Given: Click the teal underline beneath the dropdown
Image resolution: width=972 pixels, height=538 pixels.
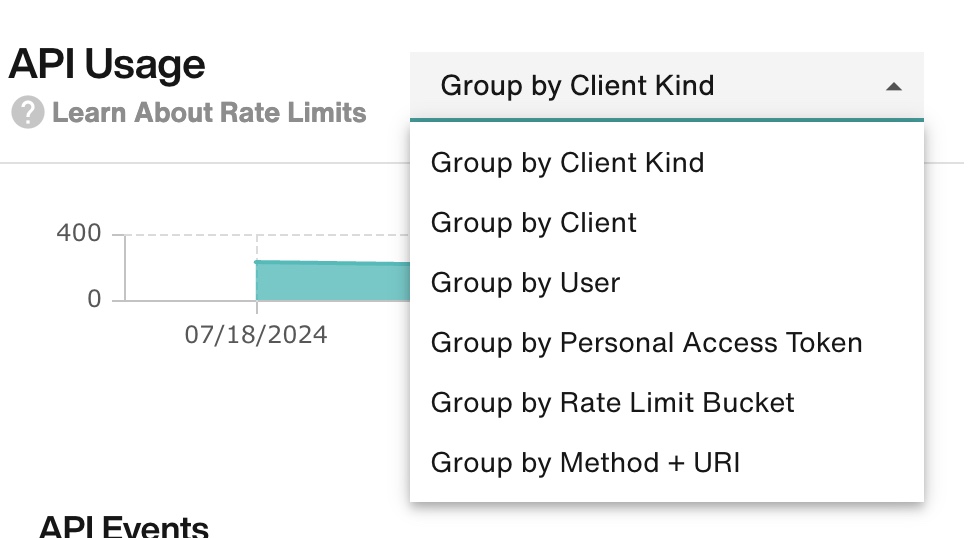Looking at the screenshot, I should pos(667,120).
